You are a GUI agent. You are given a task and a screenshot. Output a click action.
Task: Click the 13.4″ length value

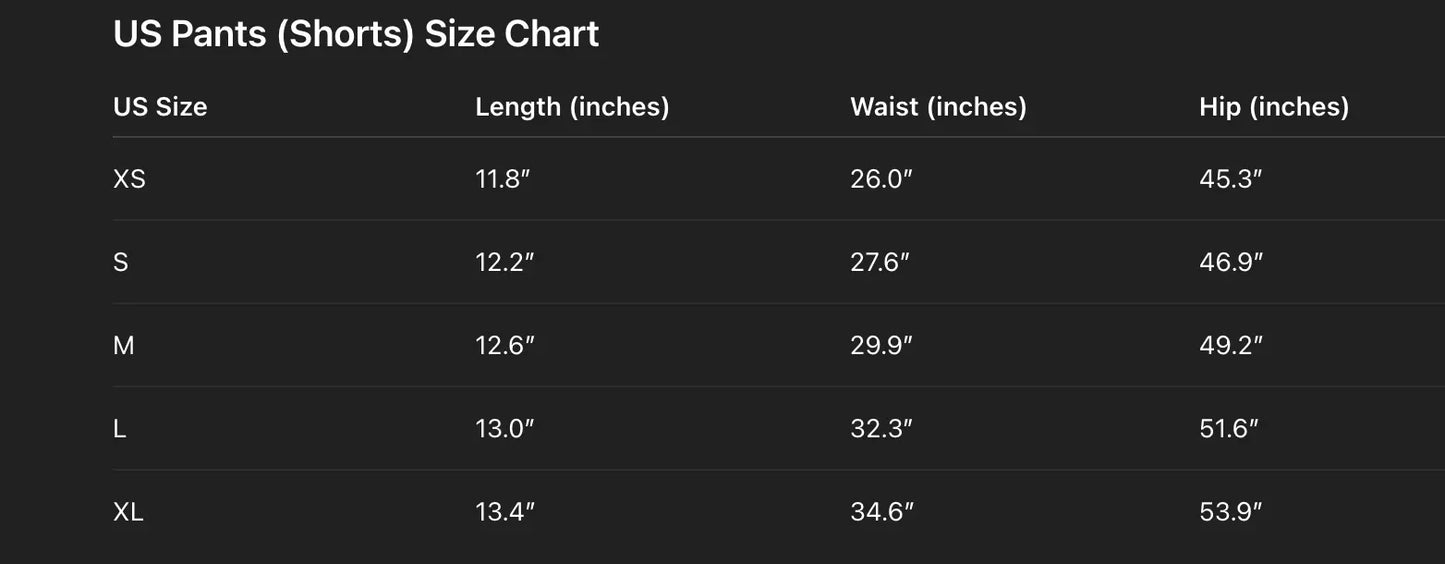[x=505, y=512]
